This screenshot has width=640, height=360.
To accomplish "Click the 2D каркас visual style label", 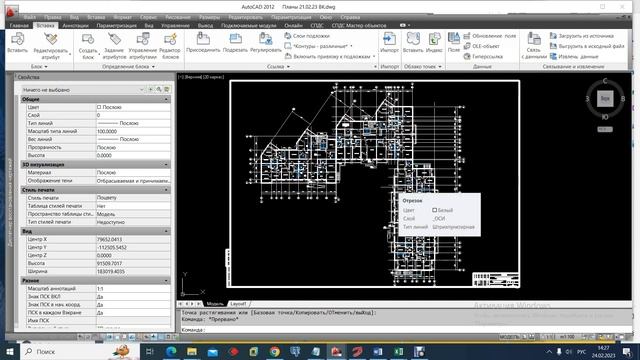I will (213, 77).
